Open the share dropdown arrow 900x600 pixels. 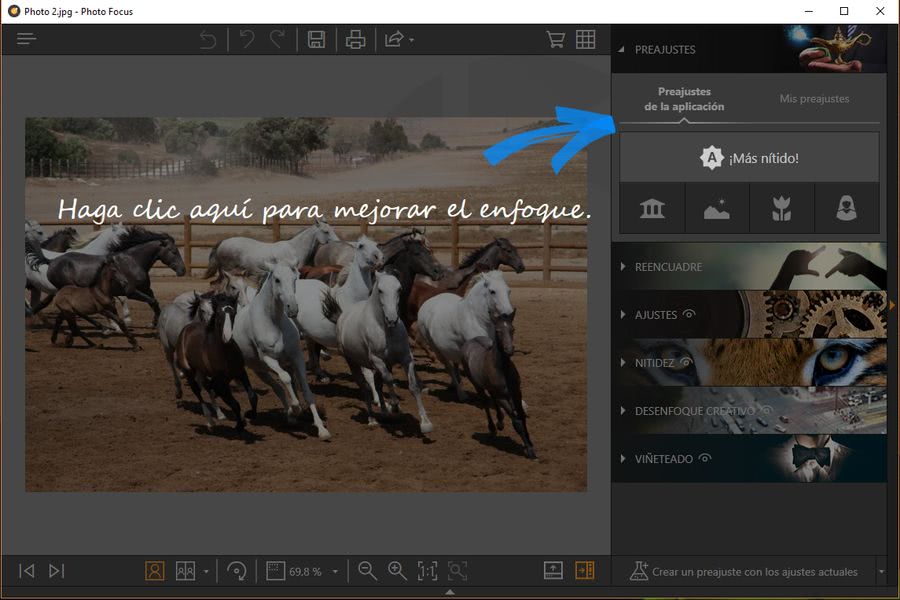(x=412, y=40)
